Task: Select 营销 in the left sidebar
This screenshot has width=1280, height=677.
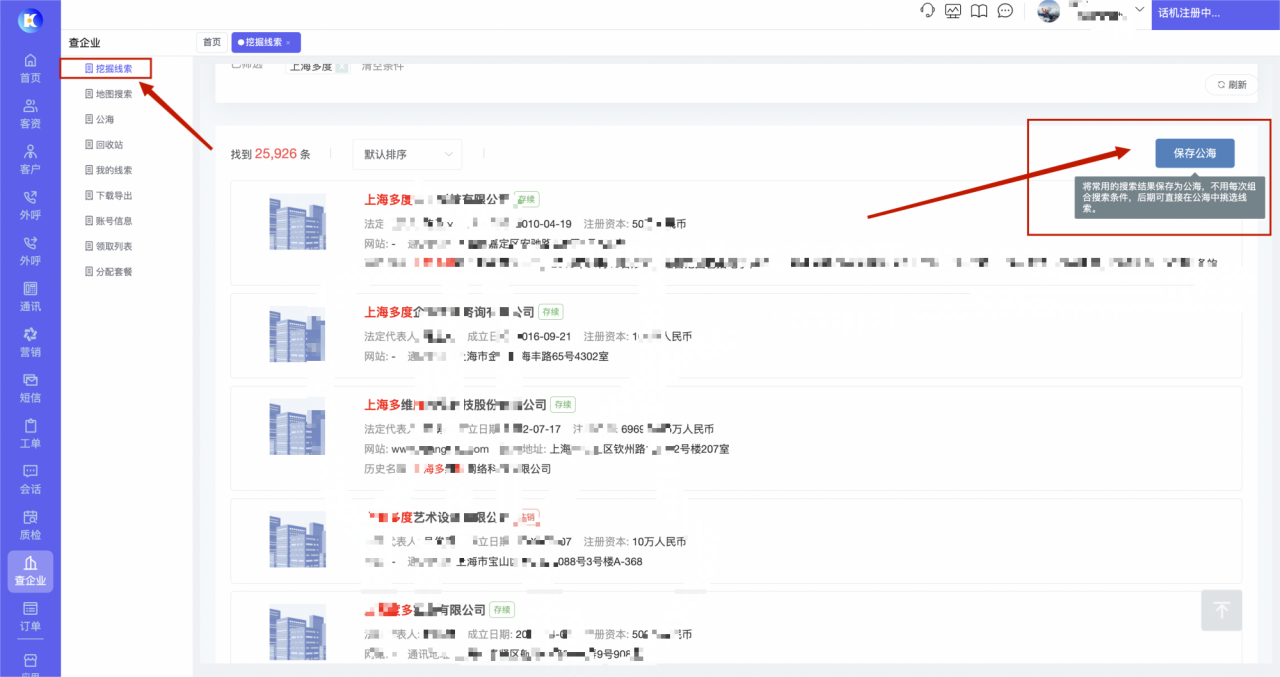Action: point(30,342)
